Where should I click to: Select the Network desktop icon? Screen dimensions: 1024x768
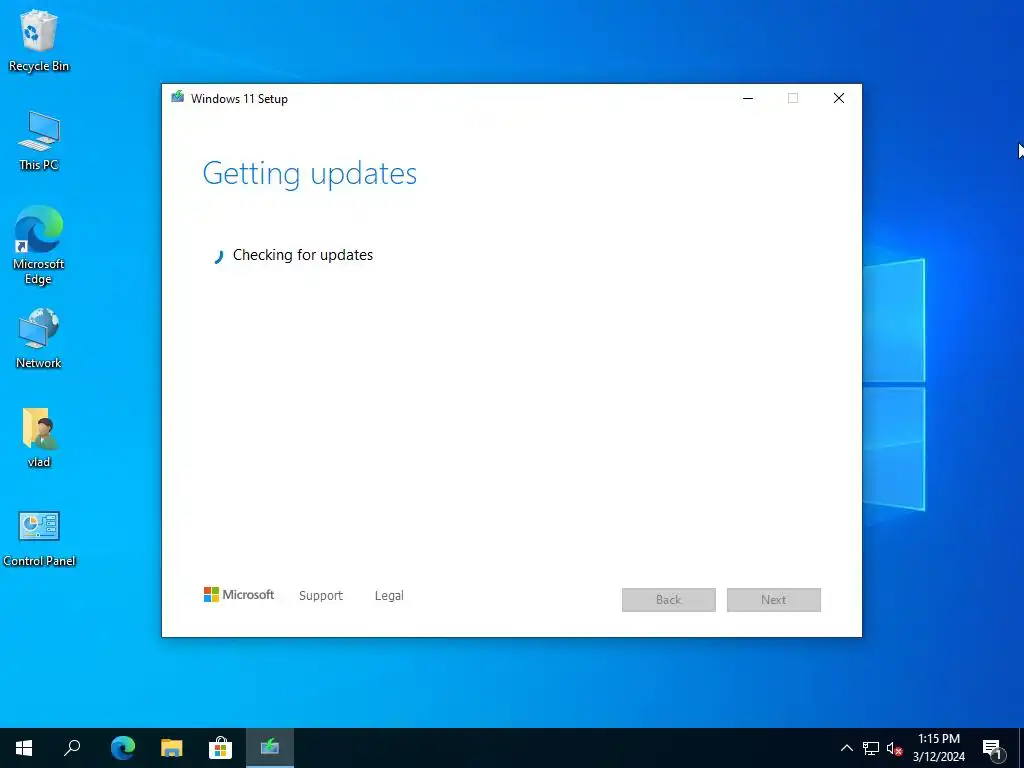[39, 338]
